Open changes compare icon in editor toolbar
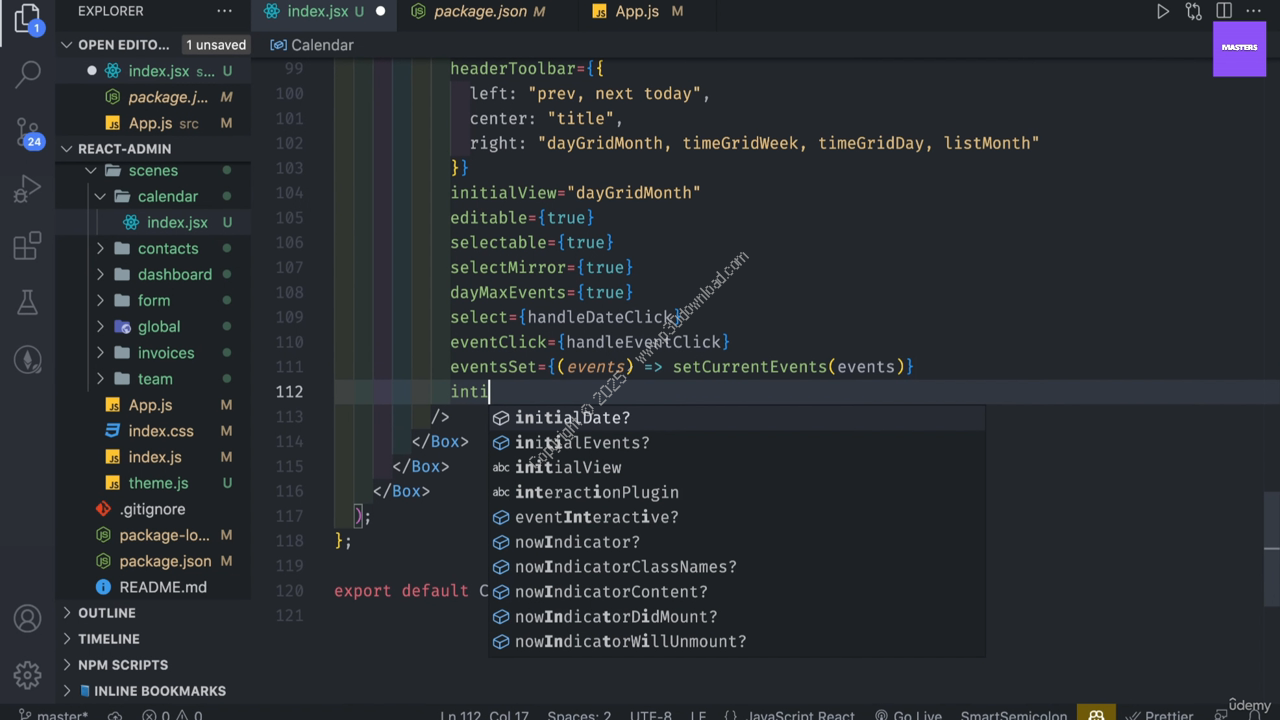 click(1193, 12)
